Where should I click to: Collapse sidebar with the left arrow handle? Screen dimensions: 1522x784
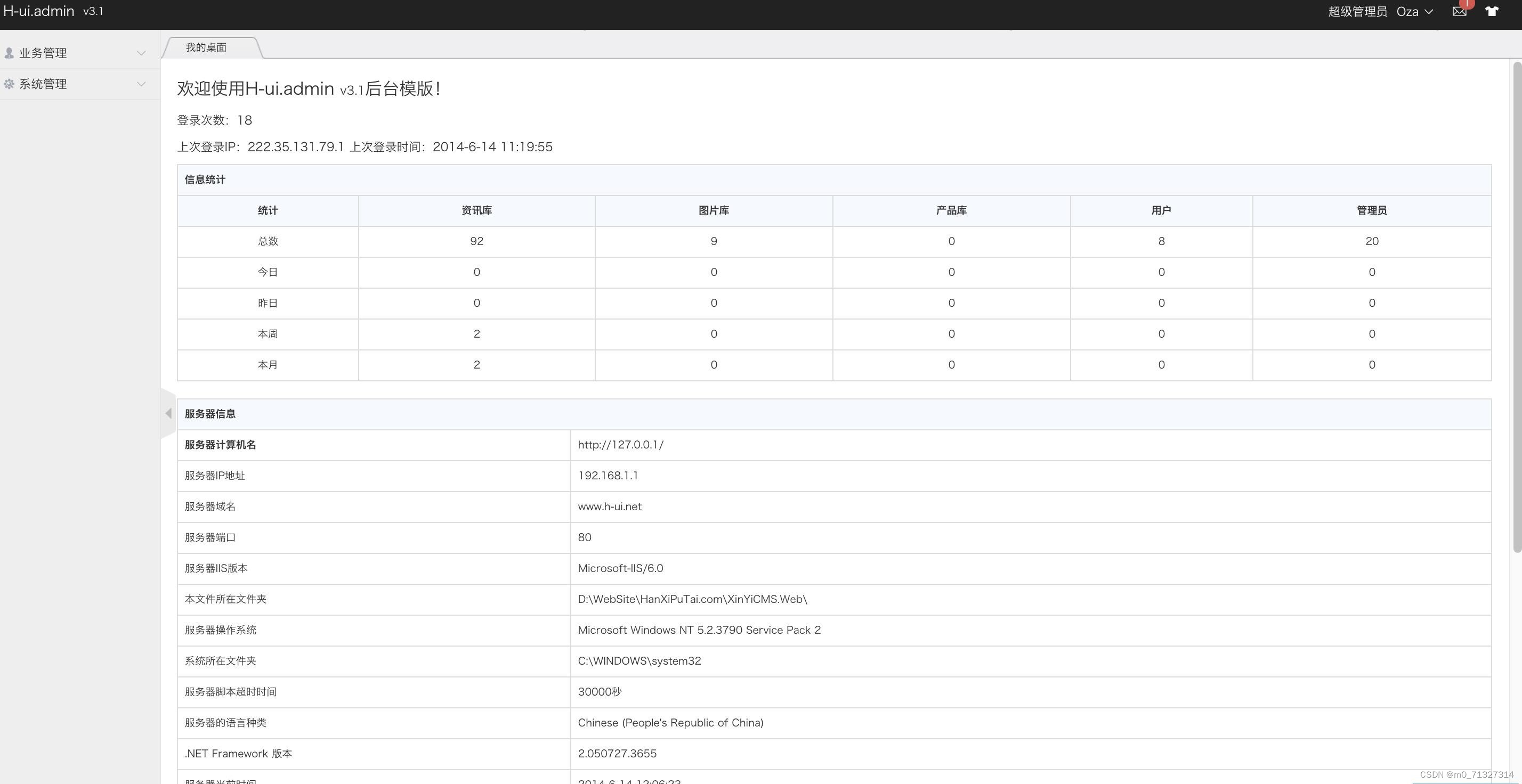[x=168, y=413]
